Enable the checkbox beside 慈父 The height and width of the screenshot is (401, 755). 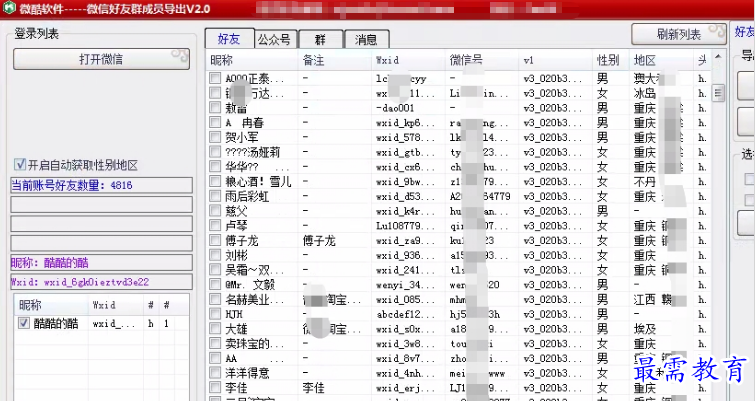point(215,211)
